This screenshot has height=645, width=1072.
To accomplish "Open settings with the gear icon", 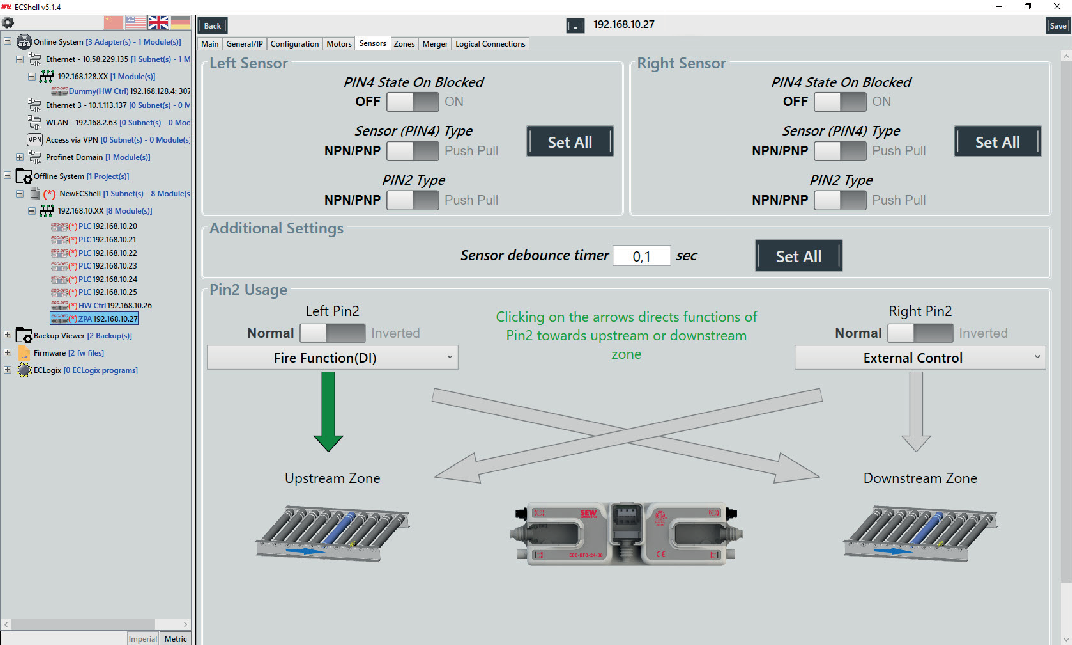I will (8, 22).
